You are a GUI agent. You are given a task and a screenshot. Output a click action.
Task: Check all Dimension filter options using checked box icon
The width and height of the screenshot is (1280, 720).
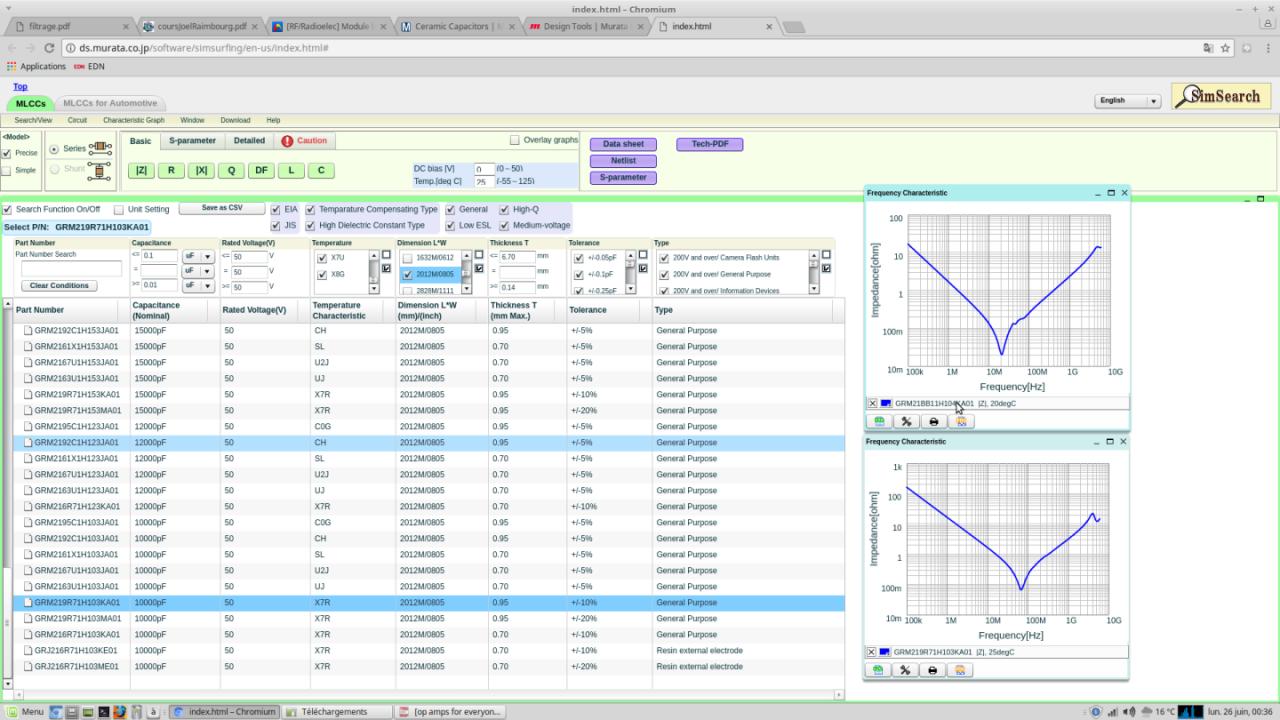479,268
